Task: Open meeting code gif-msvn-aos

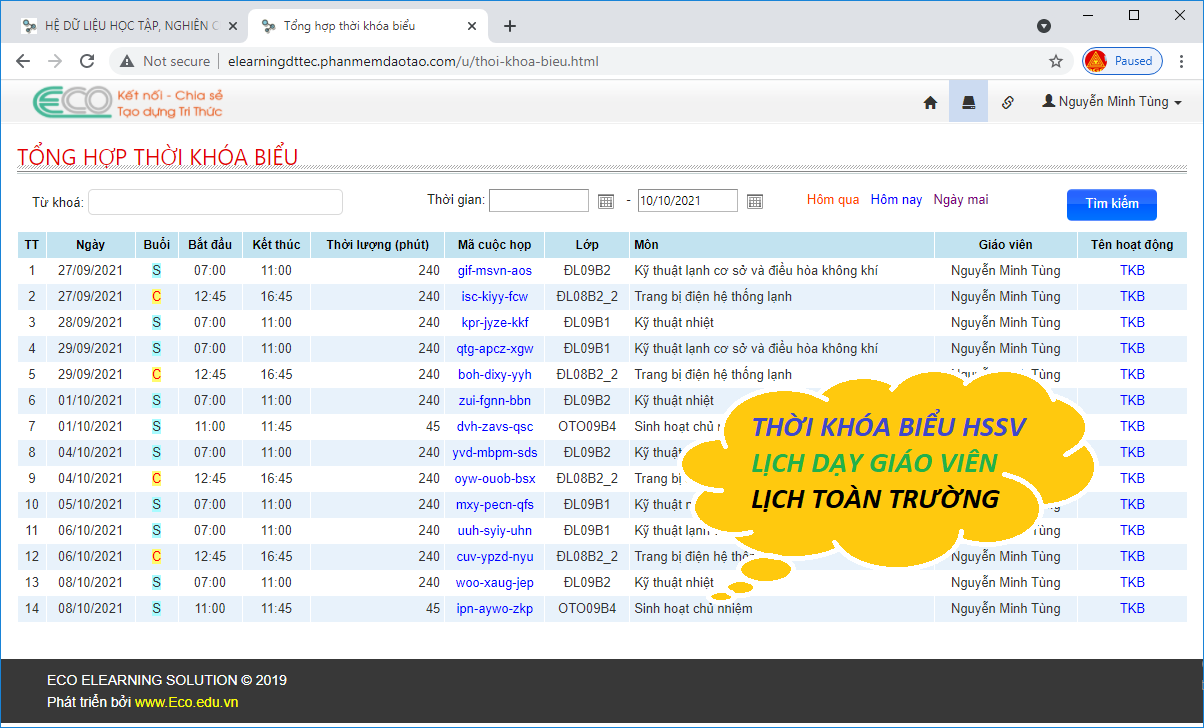Action: [x=495, y=271]
